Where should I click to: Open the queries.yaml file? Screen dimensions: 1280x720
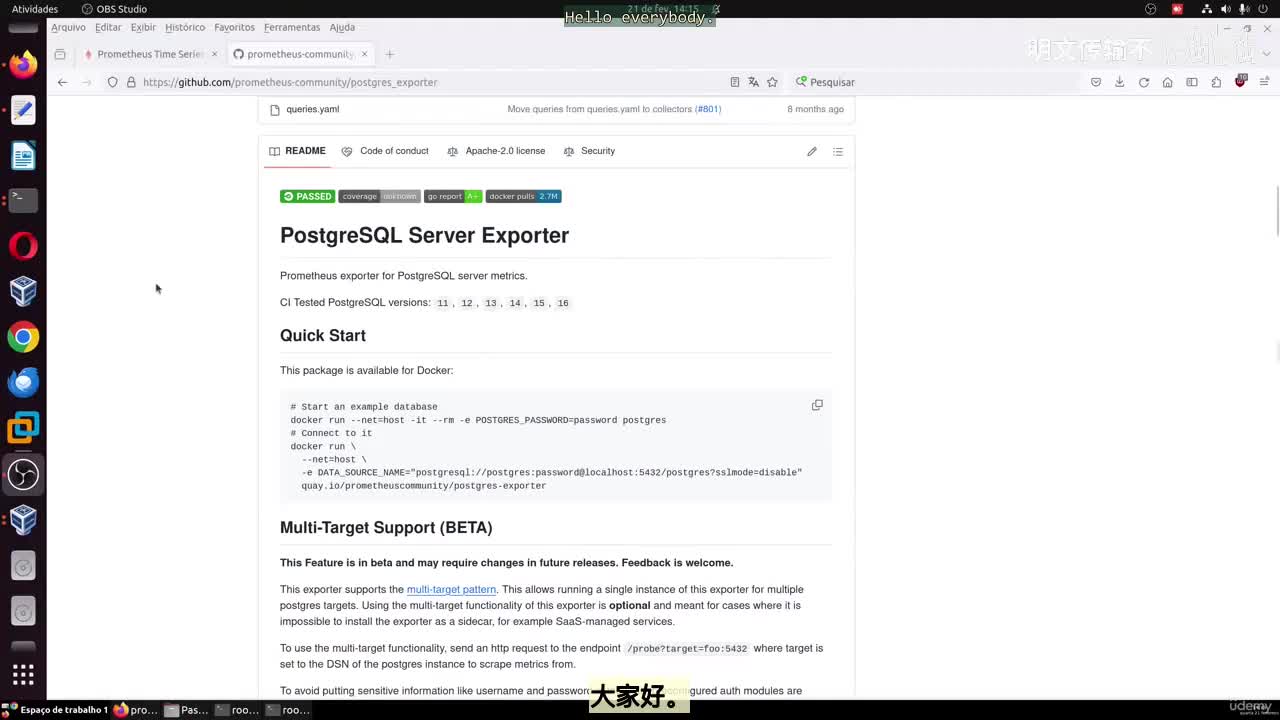[312, 109]
